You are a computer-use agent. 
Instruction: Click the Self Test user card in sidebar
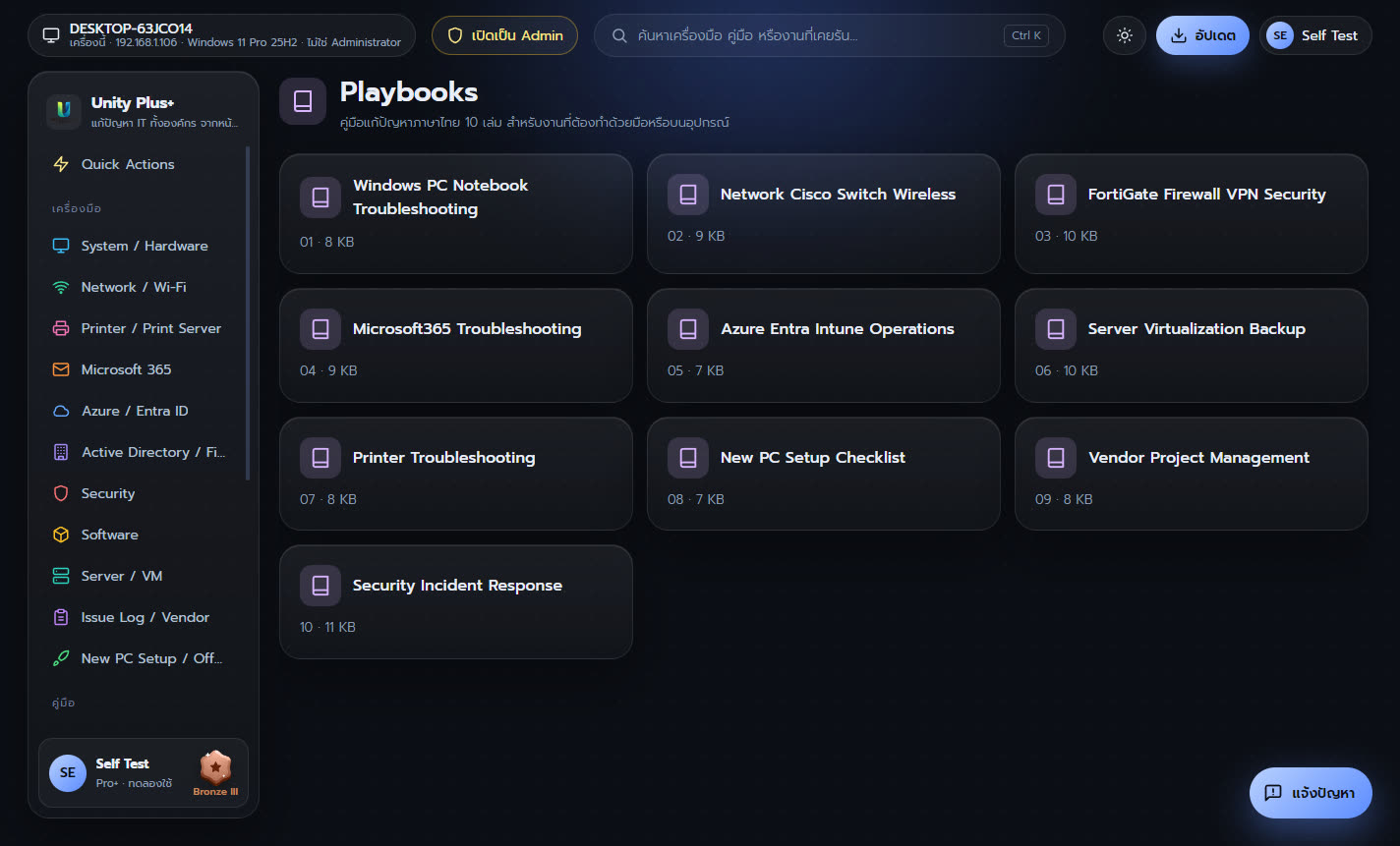[x=144, y=772]
